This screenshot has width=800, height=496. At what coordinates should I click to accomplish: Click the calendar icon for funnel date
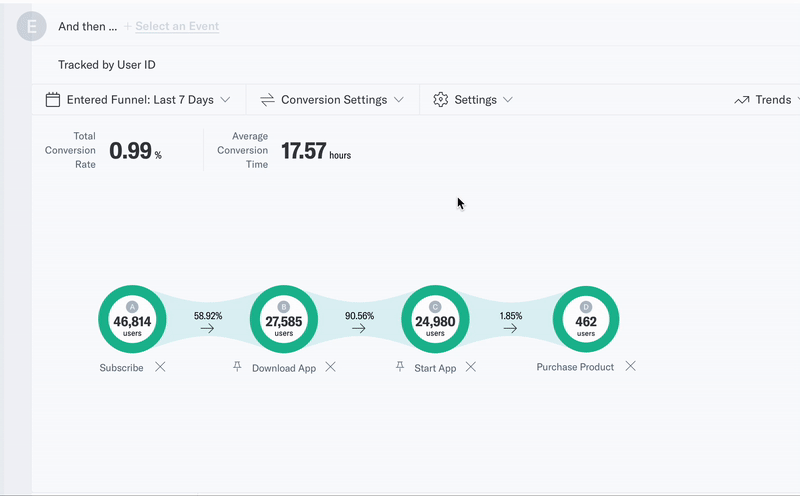53,100
